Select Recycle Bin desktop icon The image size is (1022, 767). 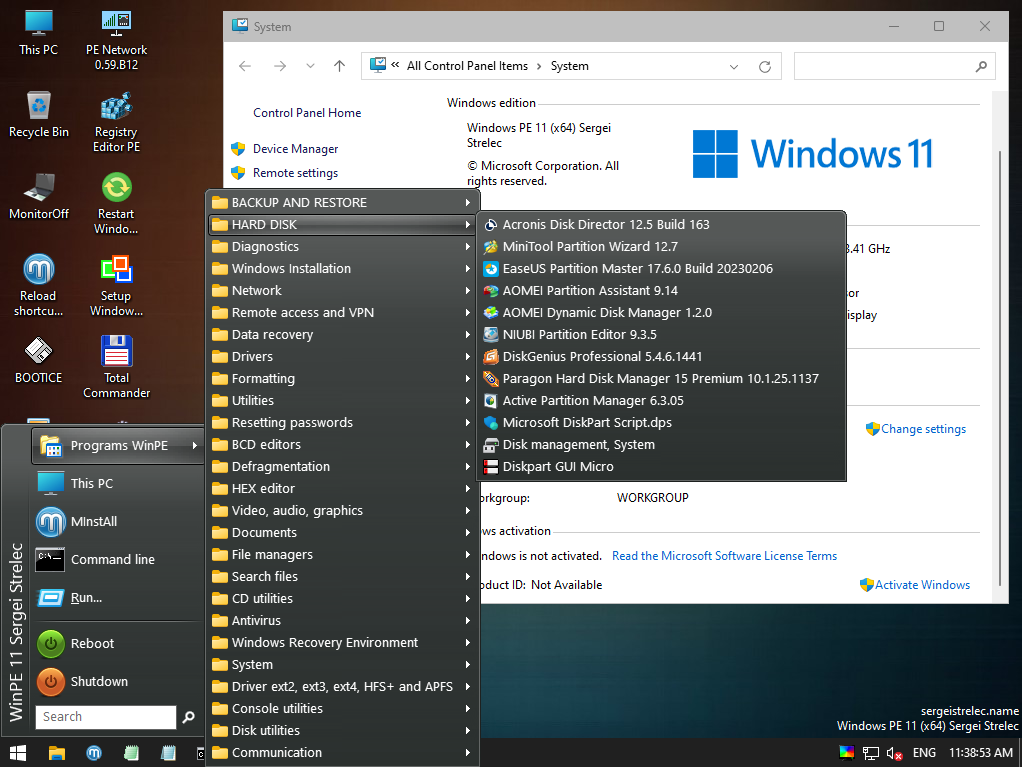[x=38, y=115]
